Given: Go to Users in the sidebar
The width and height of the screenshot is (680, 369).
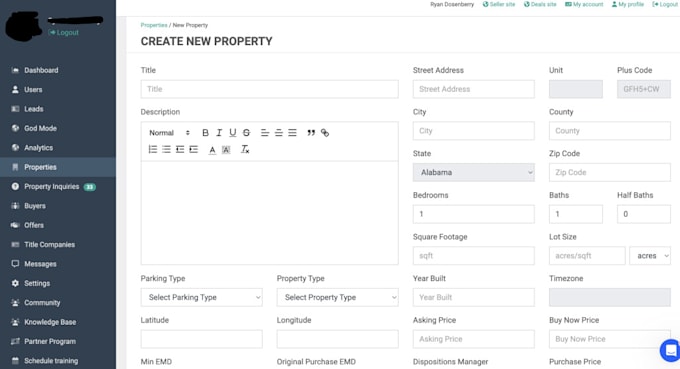Looking at the screenshot, I should coord(58,90).
